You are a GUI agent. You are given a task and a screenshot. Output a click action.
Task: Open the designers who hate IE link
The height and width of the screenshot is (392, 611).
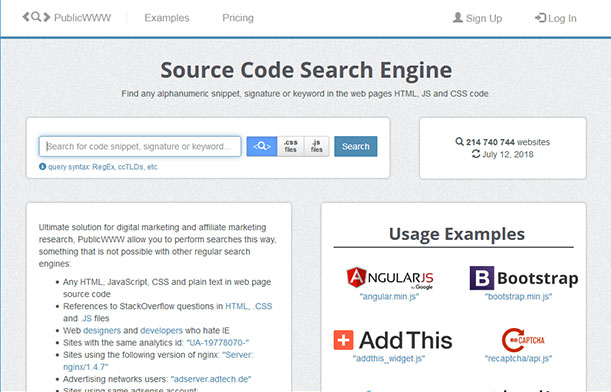(102, 331)
